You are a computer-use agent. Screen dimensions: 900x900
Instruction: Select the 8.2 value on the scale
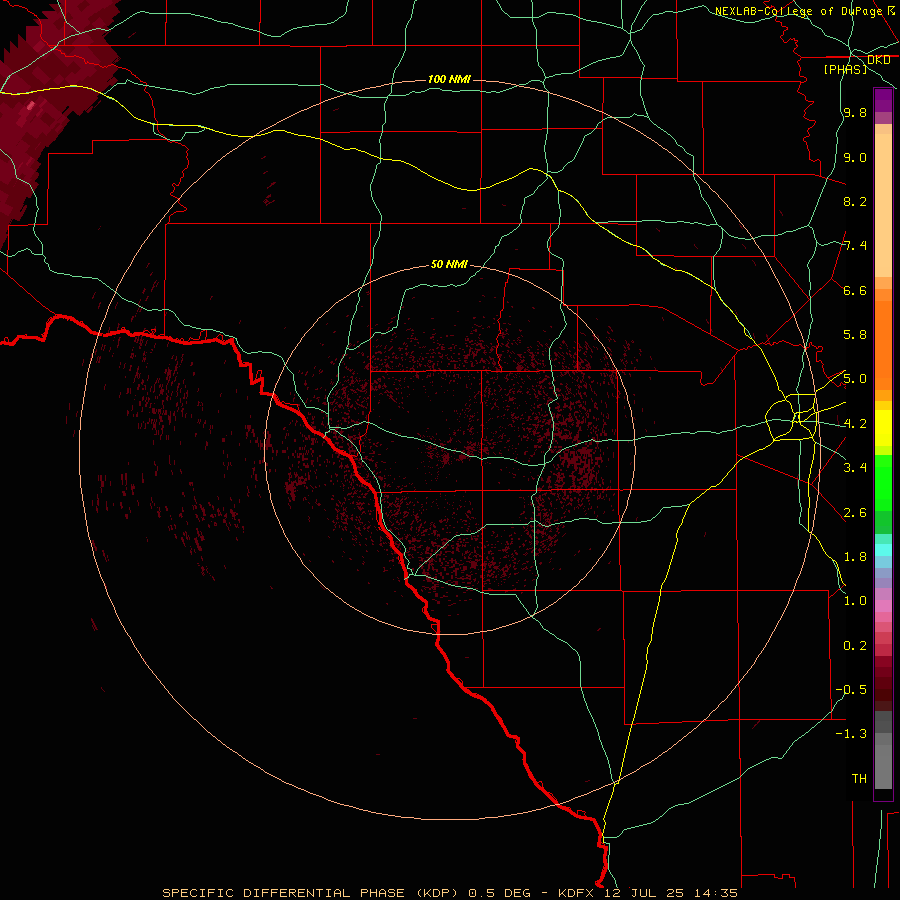coord(855,201)
